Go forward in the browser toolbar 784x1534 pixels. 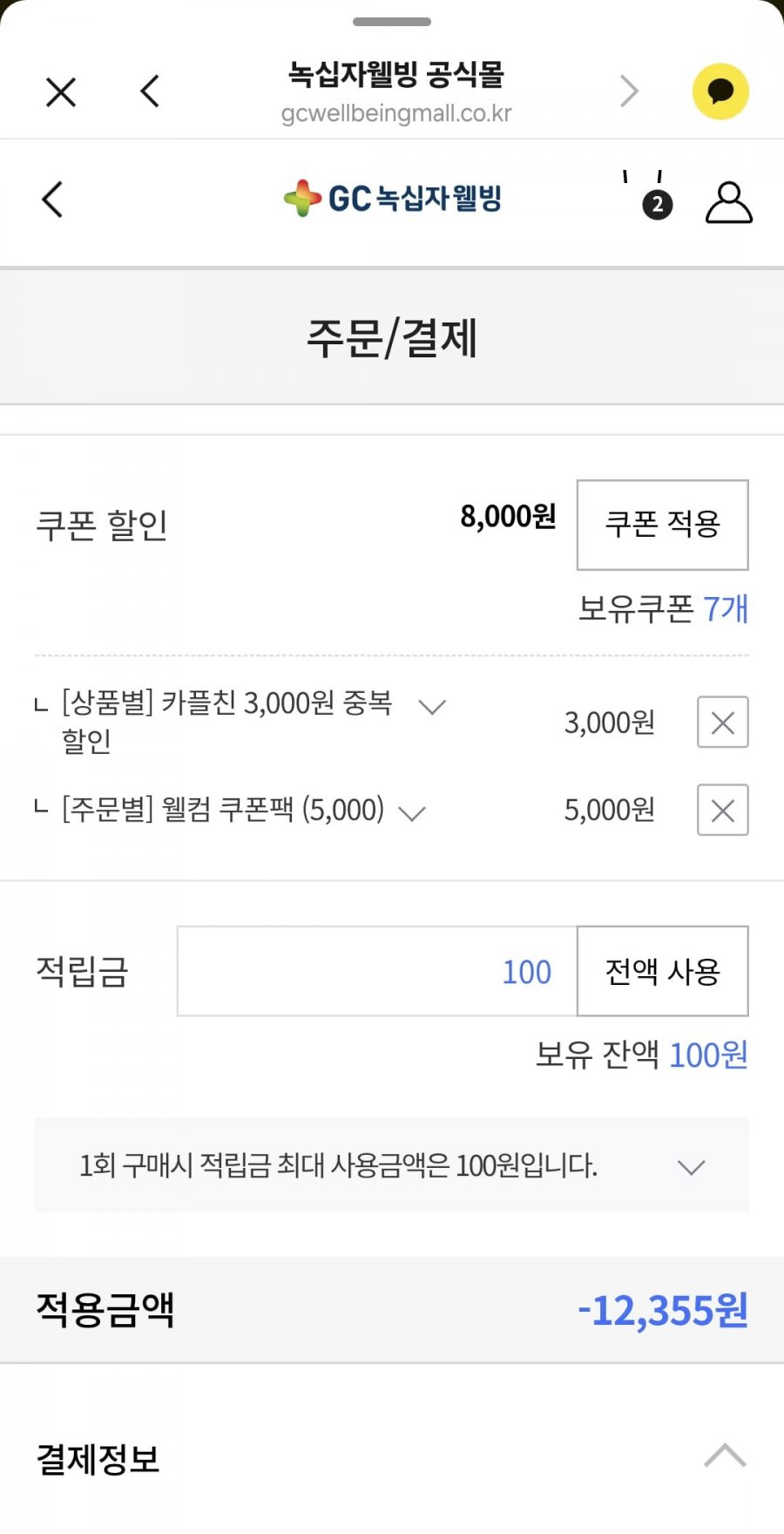[x=629, y=91]
